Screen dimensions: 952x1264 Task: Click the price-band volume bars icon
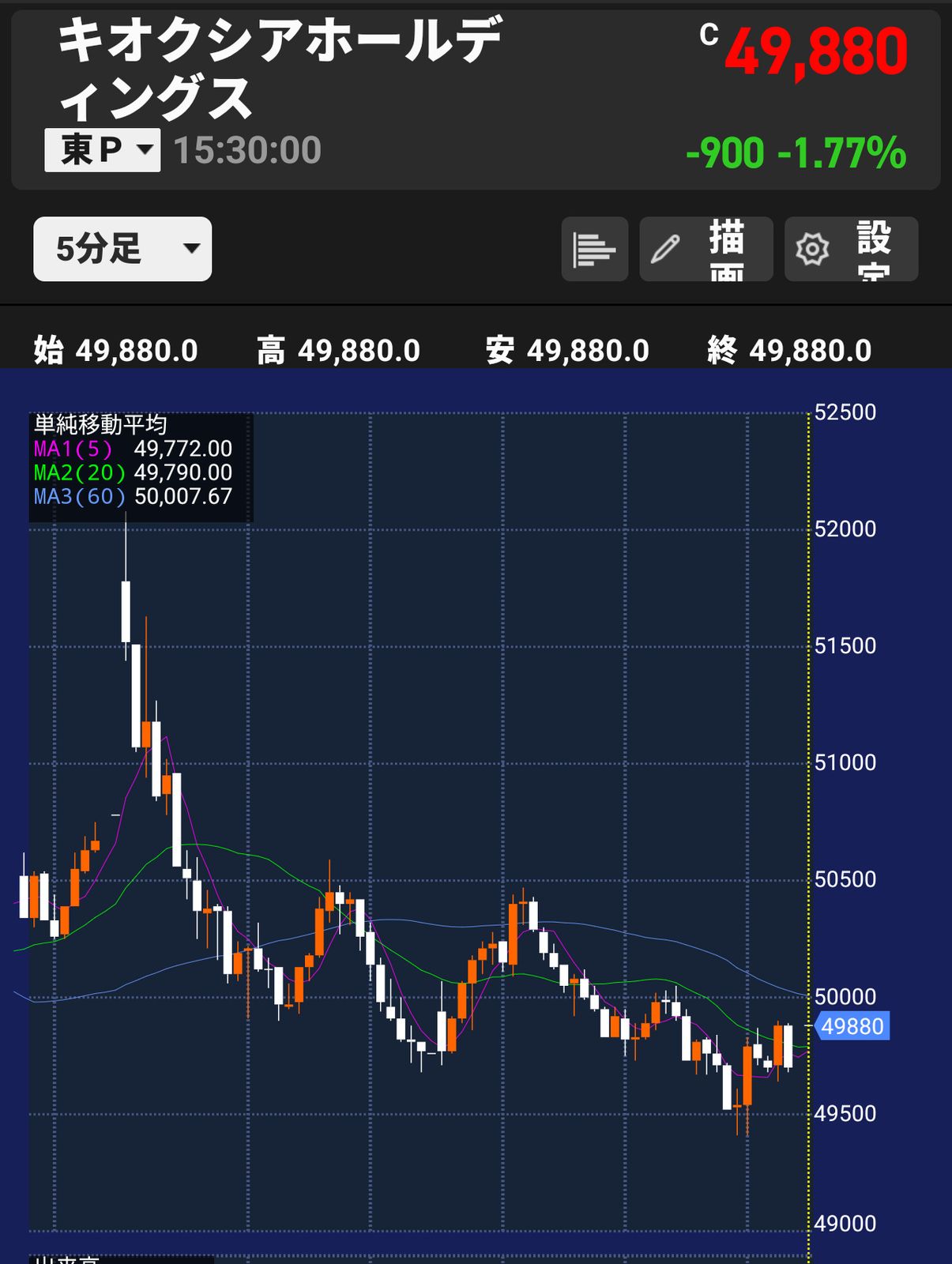pos(594,250)
